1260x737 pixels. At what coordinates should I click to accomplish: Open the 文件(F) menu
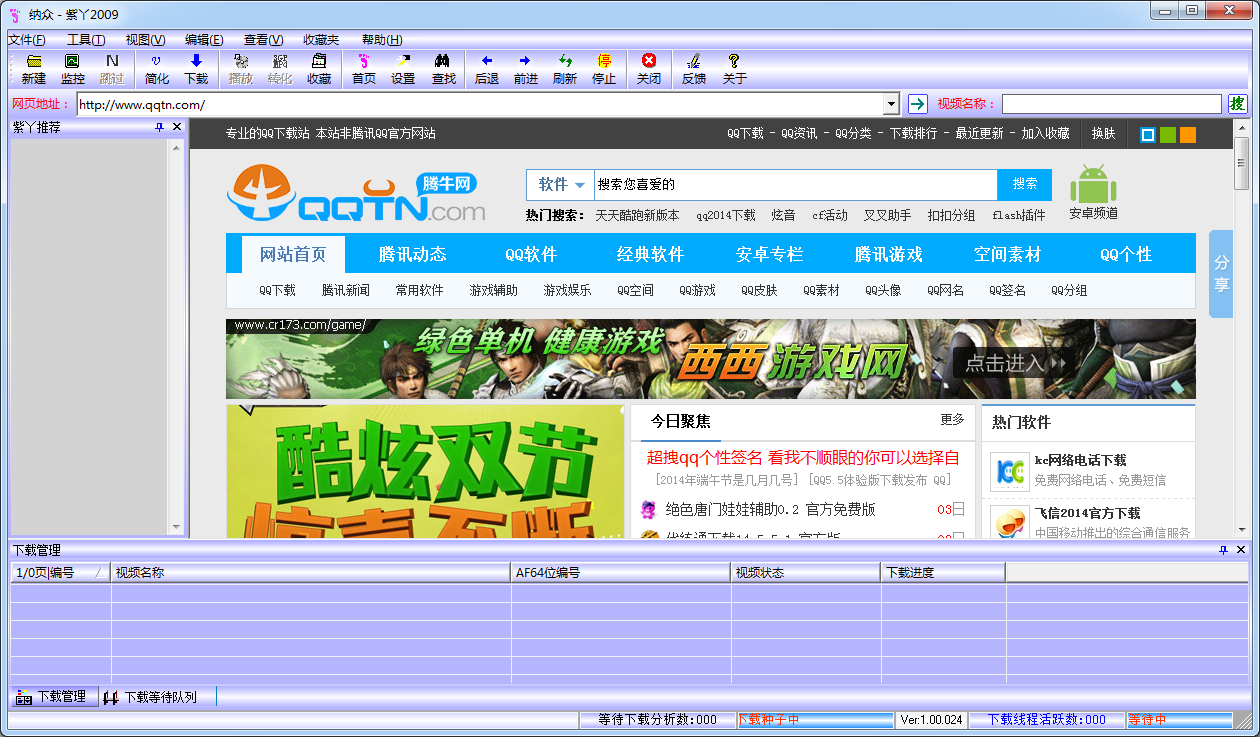(27, 40)
